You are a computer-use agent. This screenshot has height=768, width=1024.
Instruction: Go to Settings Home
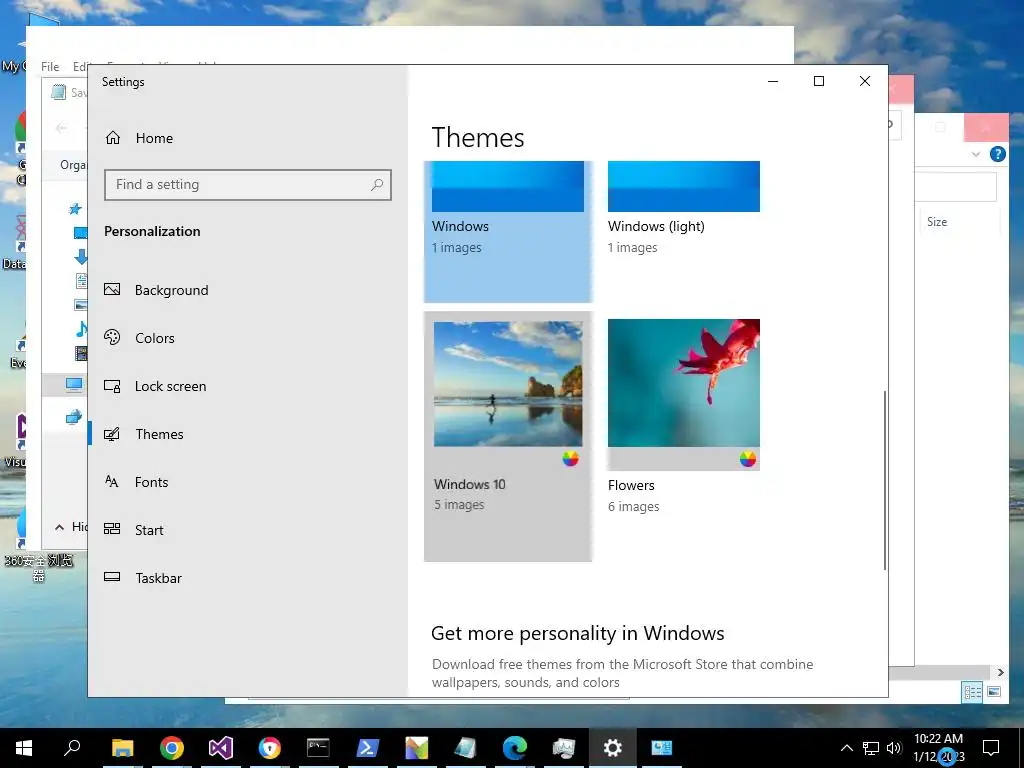pyautogui.click(x=139, y=138)
